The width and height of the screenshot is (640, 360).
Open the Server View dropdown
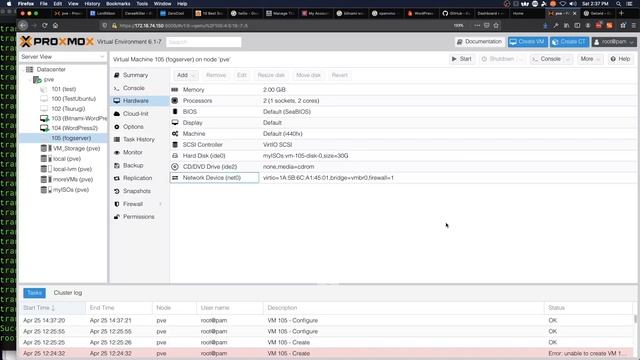click(63, 57)
